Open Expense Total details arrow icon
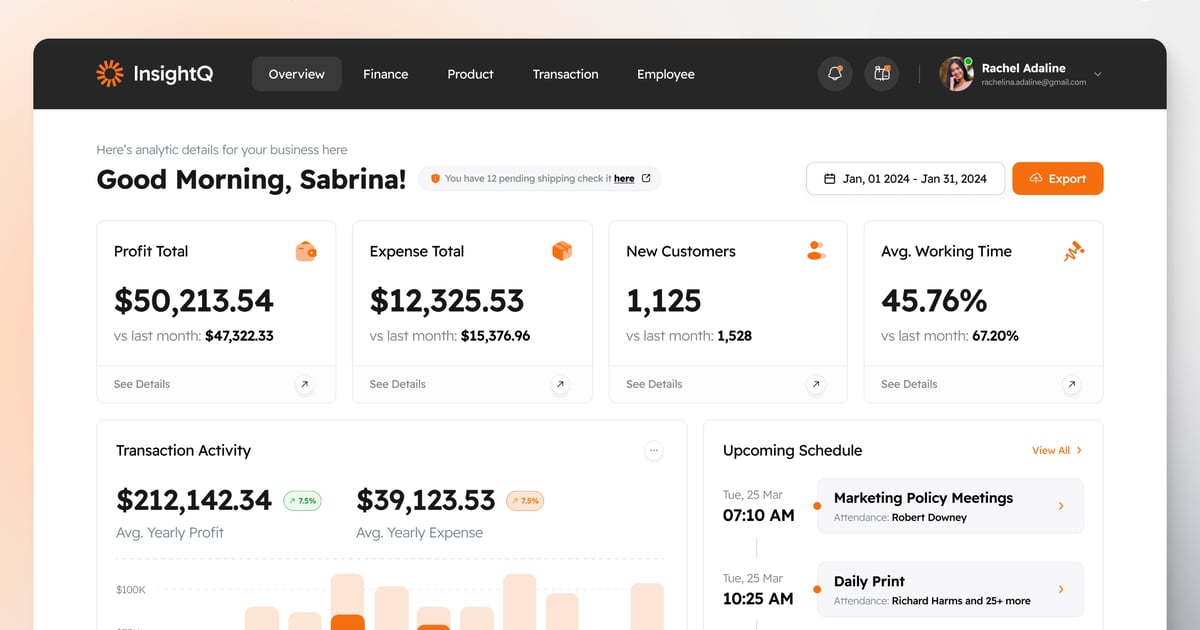Screen dimensions: 1200x630 [560, 384]
